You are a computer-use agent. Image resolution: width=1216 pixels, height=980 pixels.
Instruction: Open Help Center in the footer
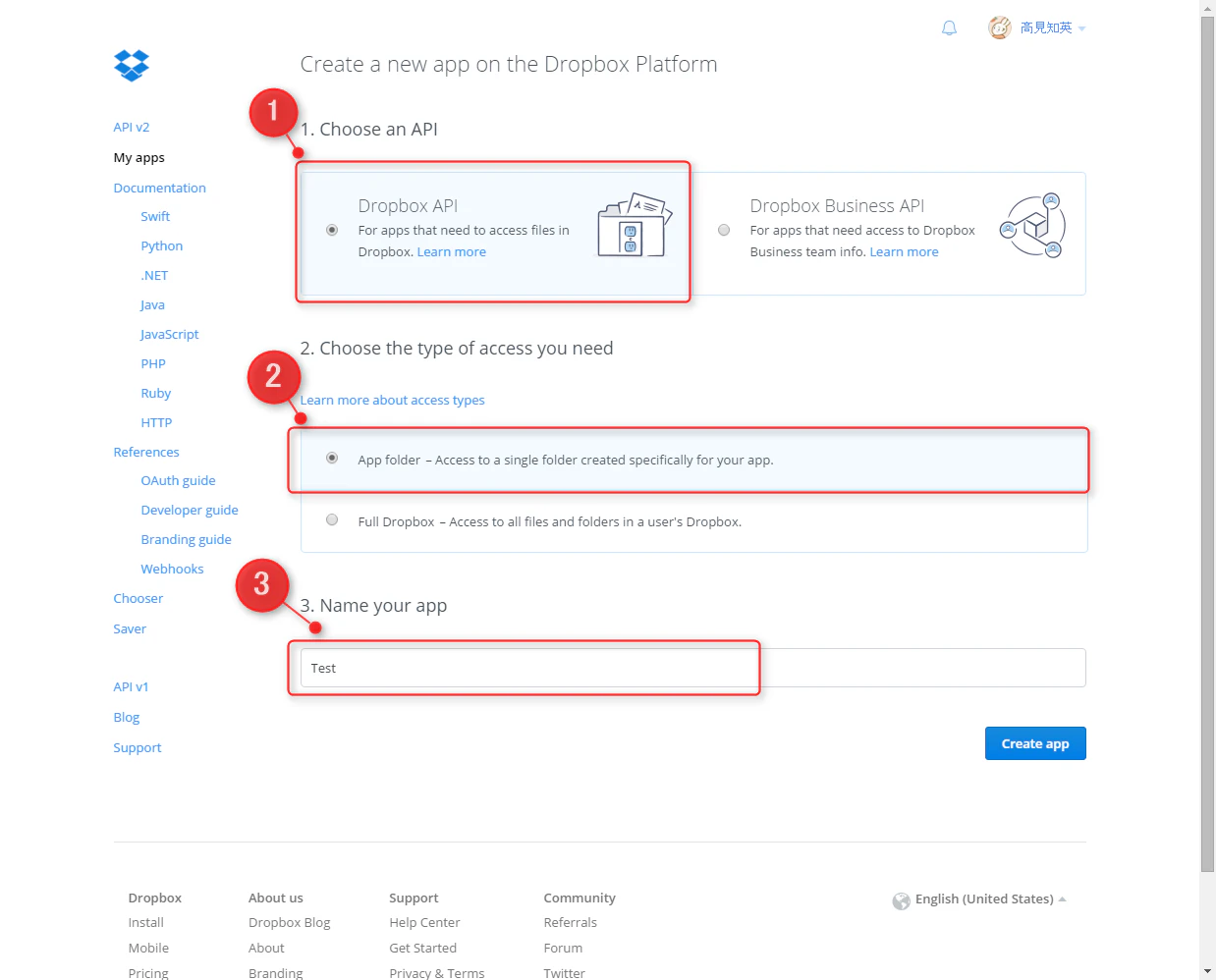[x=424, y=923]
